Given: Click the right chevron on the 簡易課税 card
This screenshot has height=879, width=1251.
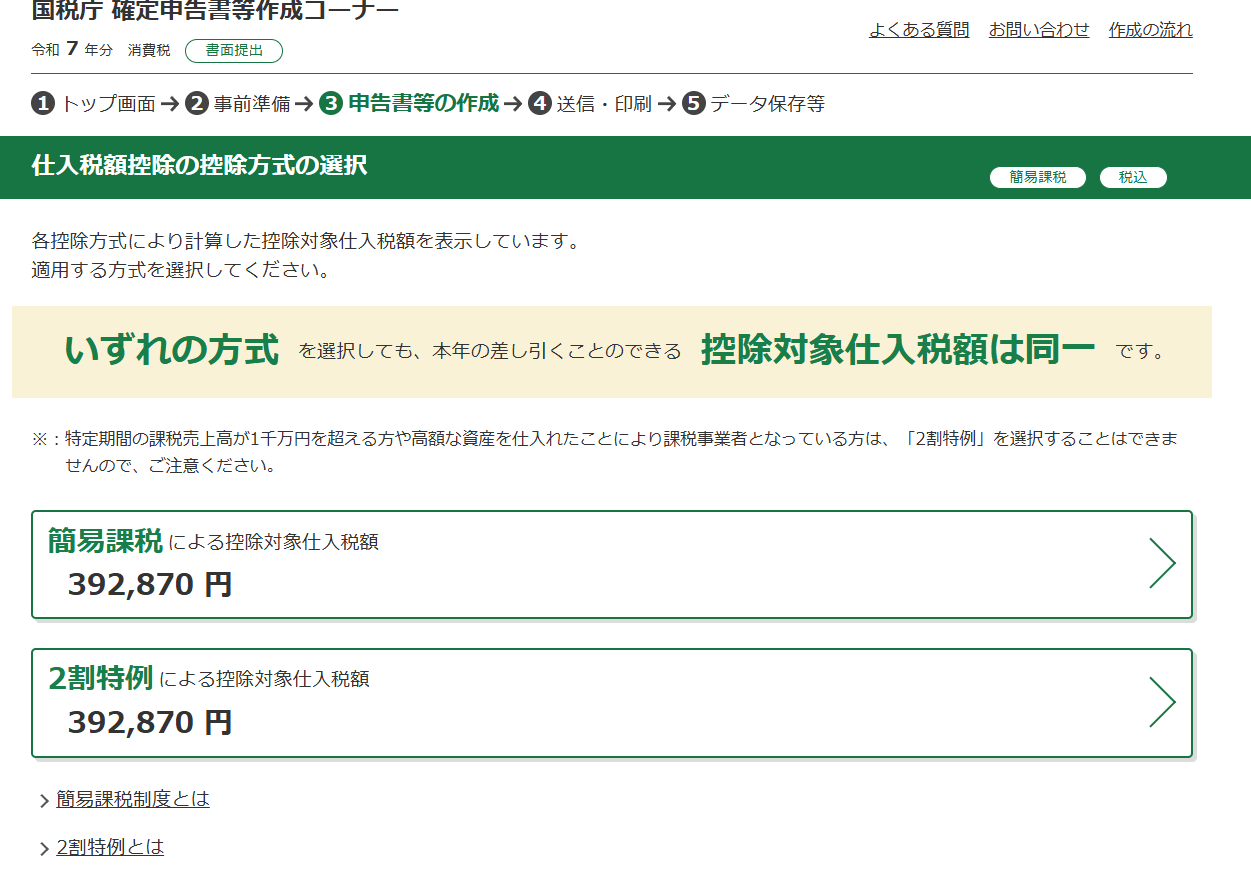Looking at the screenshot, I should point(1161,564).
